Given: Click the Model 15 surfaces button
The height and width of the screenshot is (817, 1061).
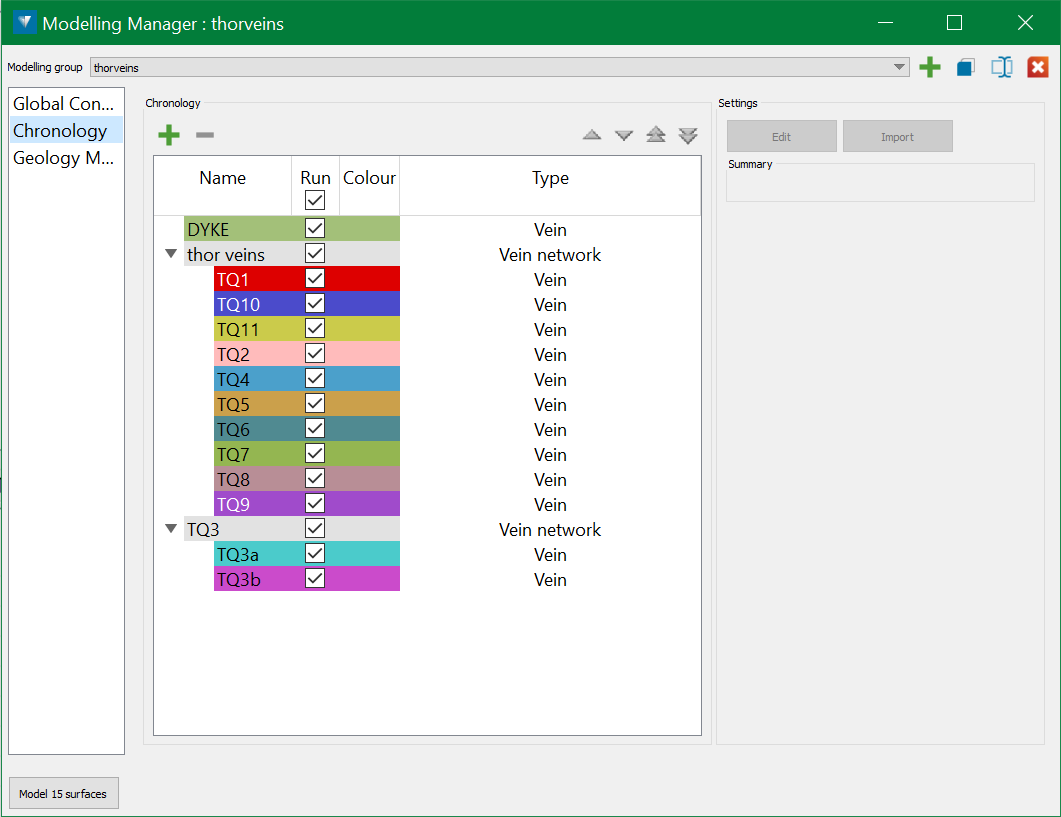Looking at the screenshot, I should pyautogui.click(x=63, y=794).
